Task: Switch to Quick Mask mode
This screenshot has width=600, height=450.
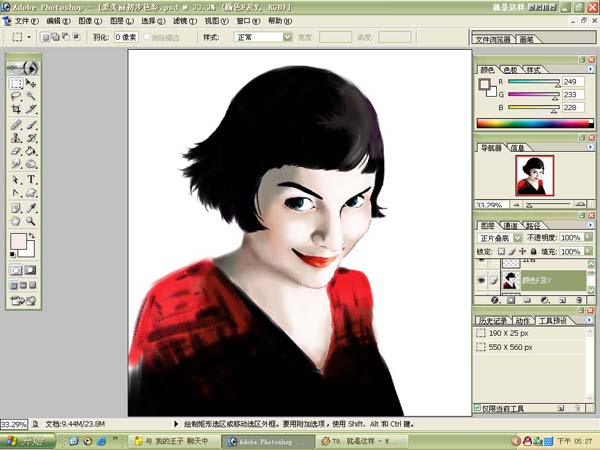Action: point(30,270)
